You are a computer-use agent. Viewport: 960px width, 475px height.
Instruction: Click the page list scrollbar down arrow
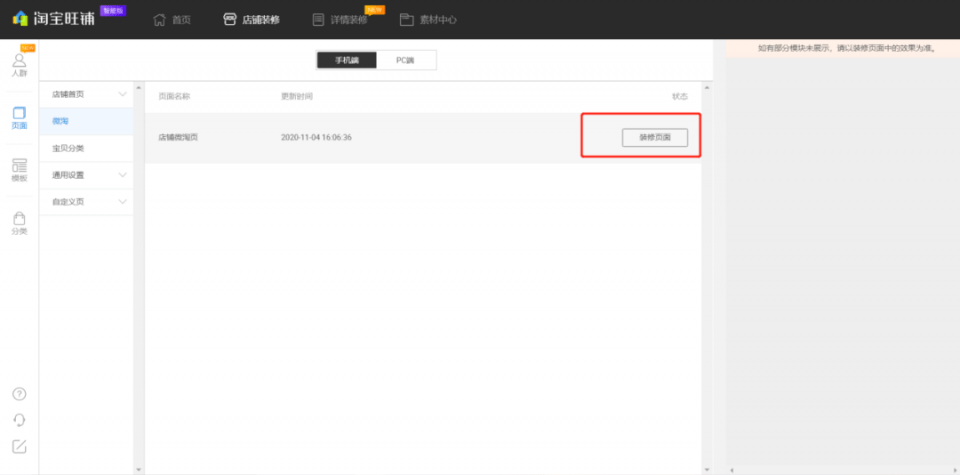(x=707, y=469)
